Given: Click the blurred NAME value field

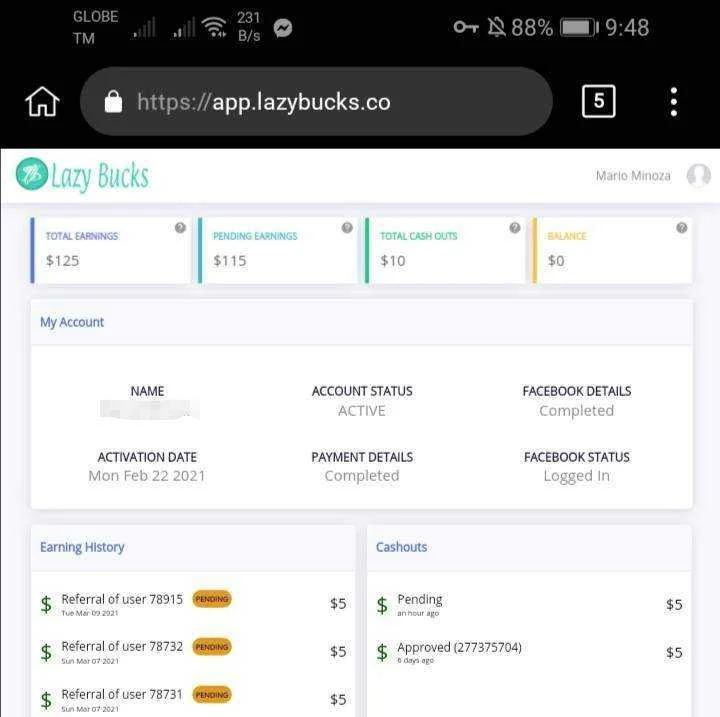Looking at the screenshot, I should 150,409.
